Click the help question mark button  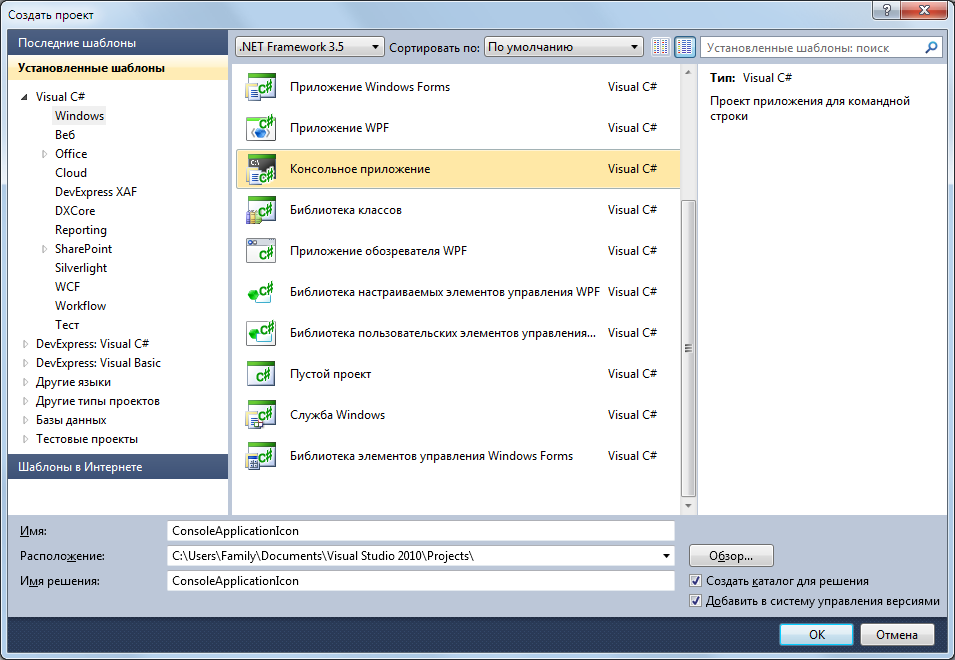click(x=886, y=10)
